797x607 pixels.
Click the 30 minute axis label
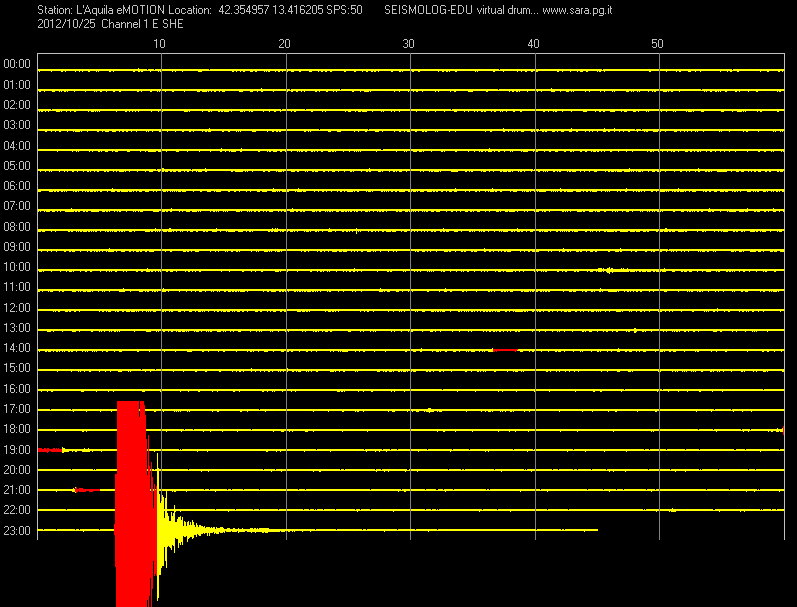click(409, 44)
